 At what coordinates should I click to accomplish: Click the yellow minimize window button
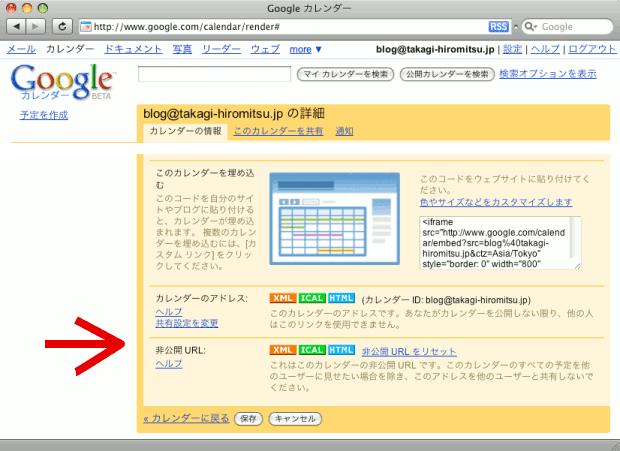(x=27, y=8)
